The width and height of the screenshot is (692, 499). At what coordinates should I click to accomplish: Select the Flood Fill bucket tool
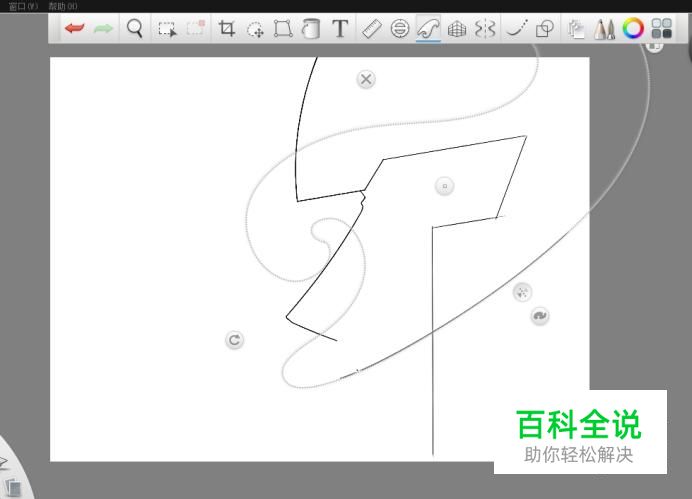[311, 29]
